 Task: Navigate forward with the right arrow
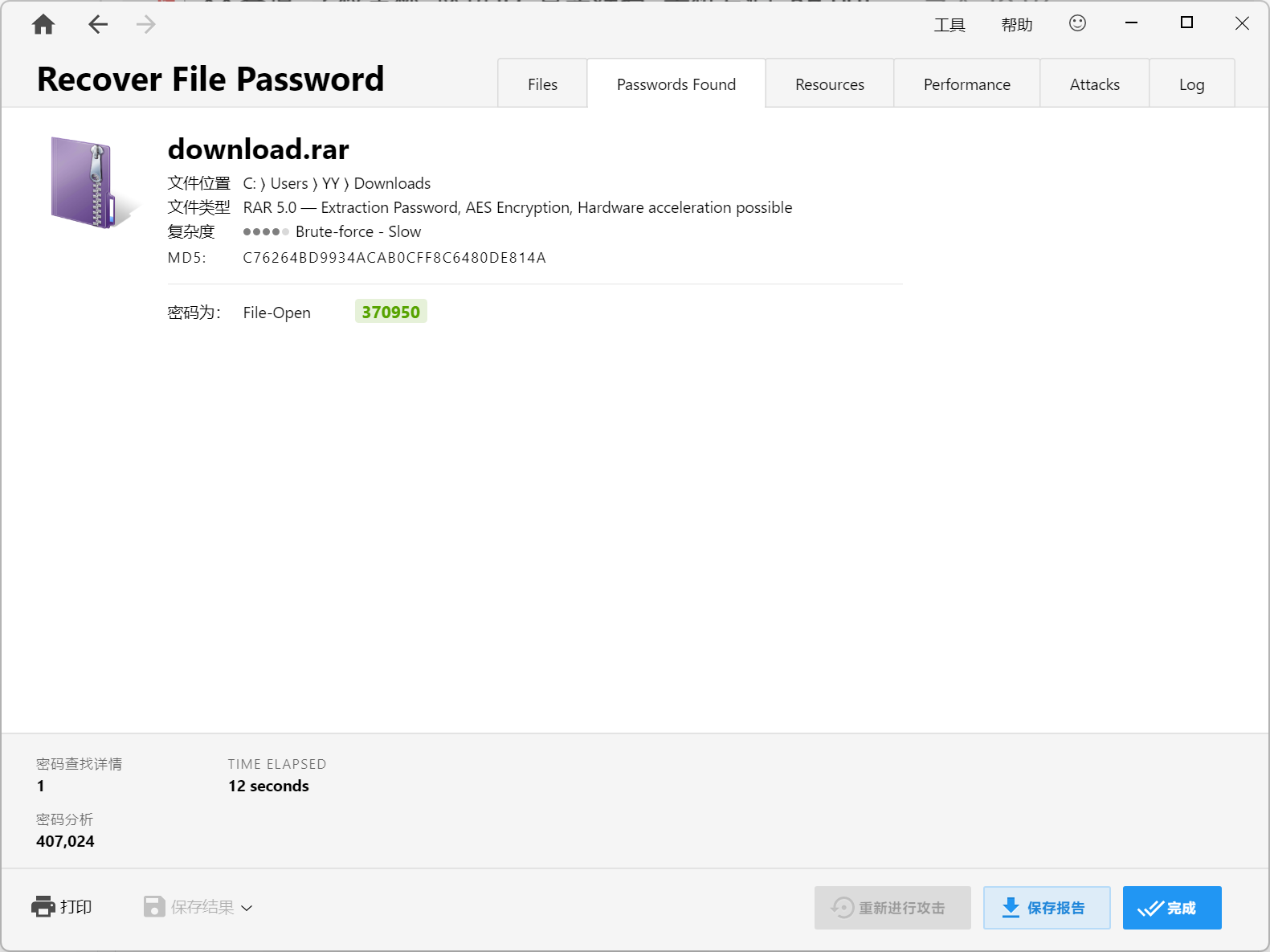145,24
